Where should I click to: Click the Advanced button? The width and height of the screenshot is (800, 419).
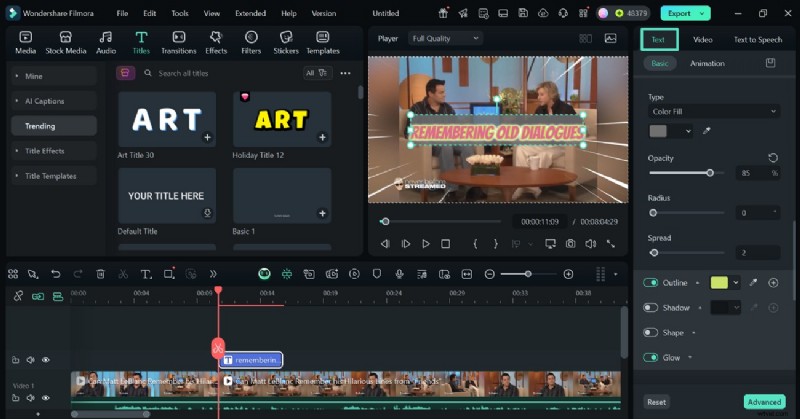pos(764,402)
